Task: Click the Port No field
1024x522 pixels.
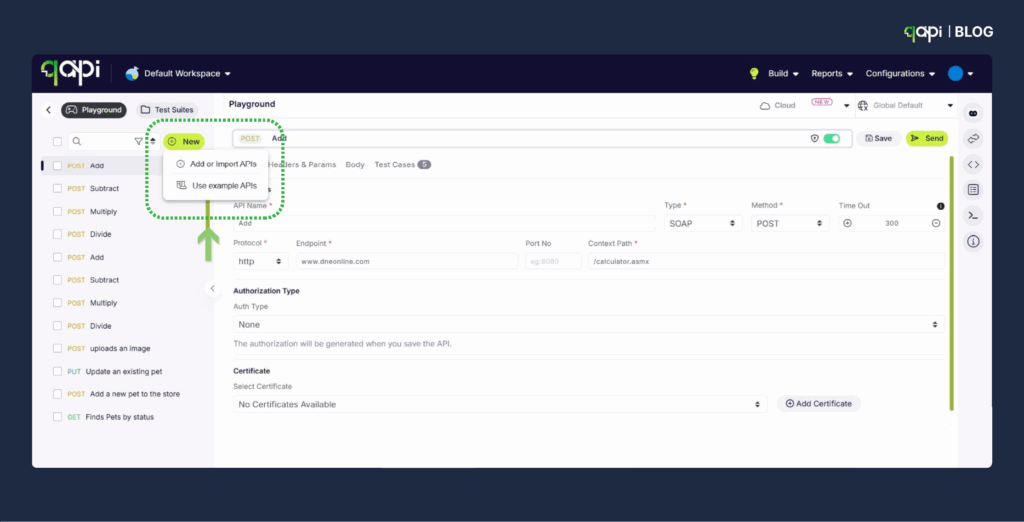Action: pos(553,261)
